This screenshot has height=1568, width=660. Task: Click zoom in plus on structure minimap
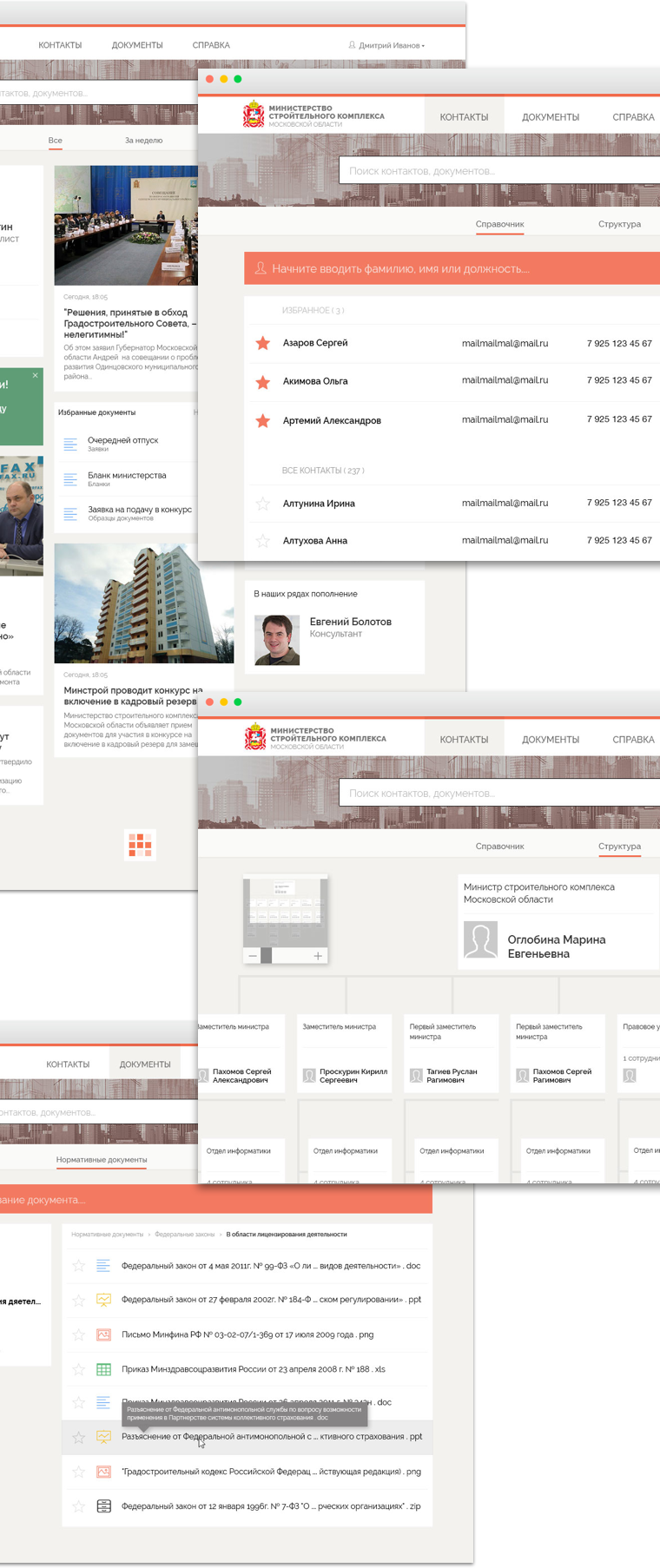pyautogui.click(x=318, y=956)
